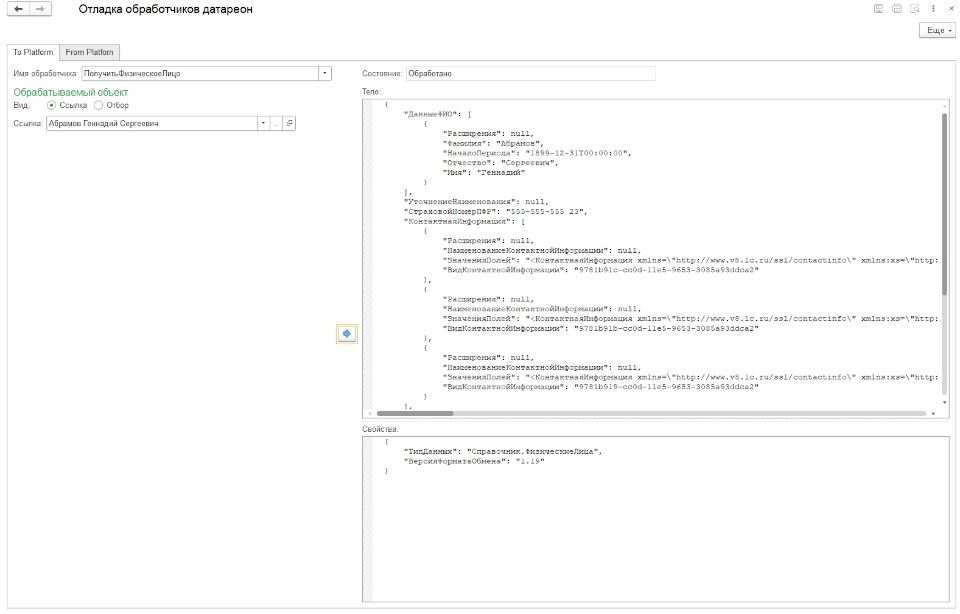Open the Ссылка item with open-form icon
The width and height of the screenshot is (960, 614).
coord(289,123)
